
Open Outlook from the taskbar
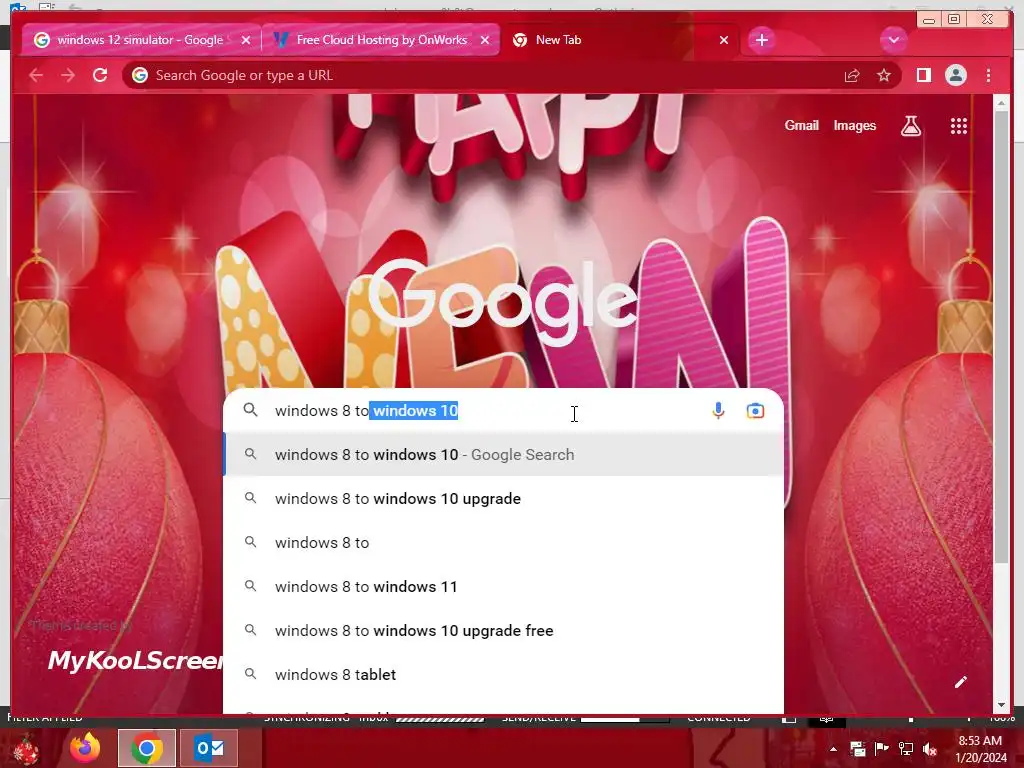point(209,748)
